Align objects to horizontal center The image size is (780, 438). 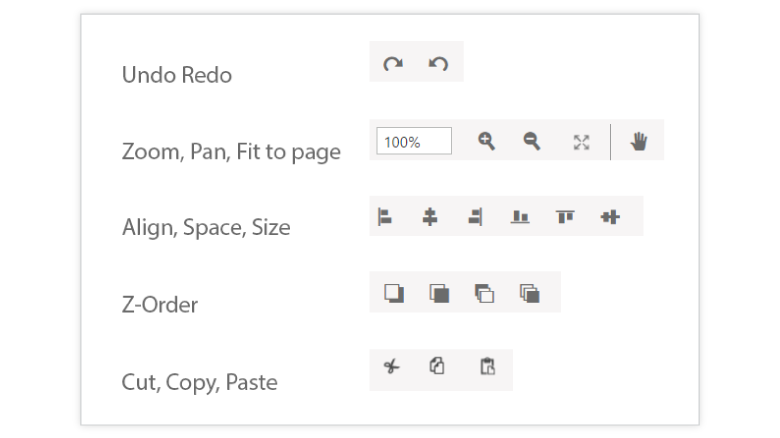click(x=430, y=216)
